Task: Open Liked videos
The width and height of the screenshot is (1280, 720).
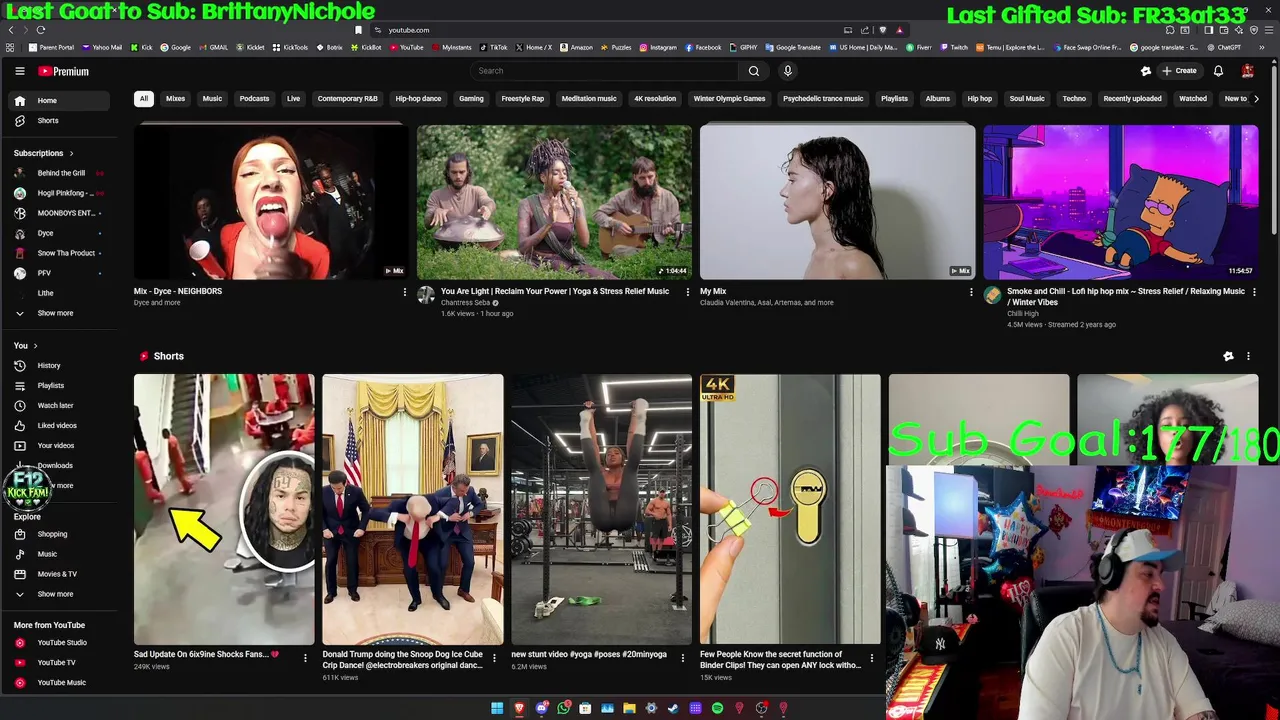Action: click(x=60, y=425)
